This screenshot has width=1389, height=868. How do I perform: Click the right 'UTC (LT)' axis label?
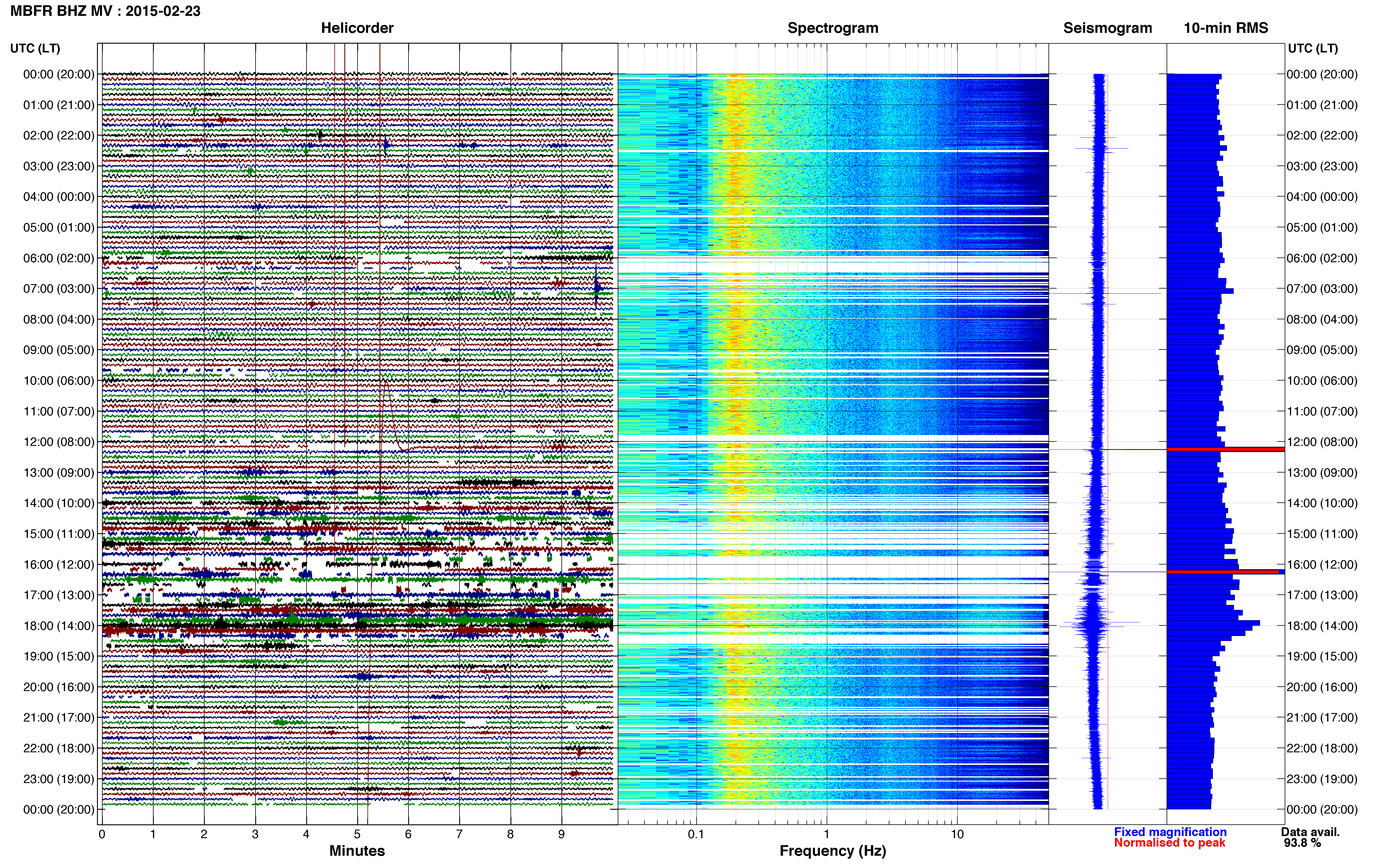[1313, 48]
